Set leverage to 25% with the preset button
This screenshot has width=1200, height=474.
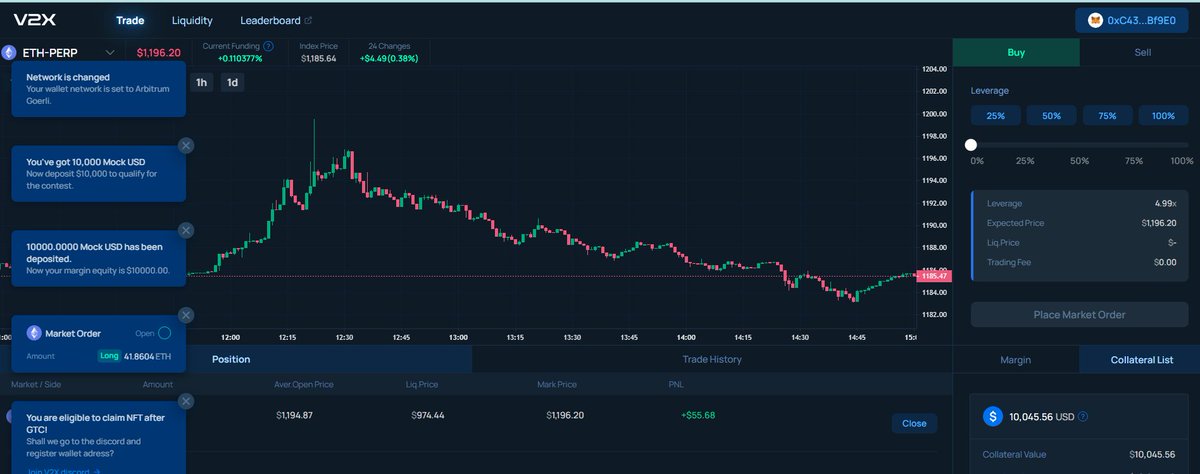[x=996, y=116]
